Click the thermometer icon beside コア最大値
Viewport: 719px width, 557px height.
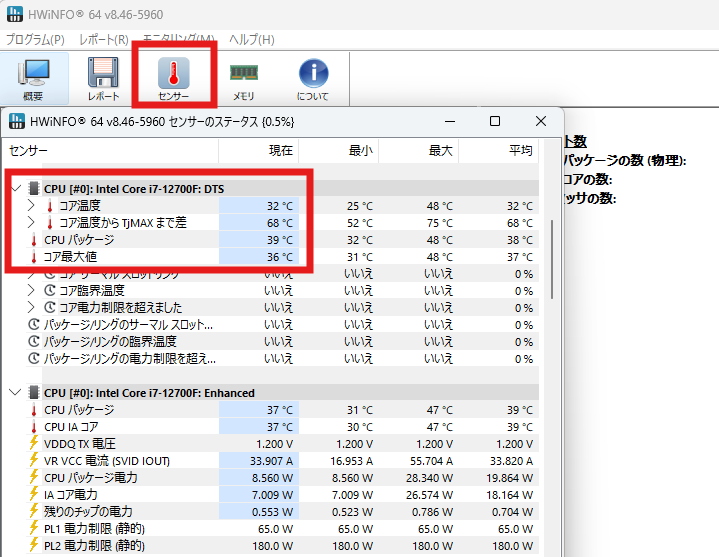coord(33,257)
